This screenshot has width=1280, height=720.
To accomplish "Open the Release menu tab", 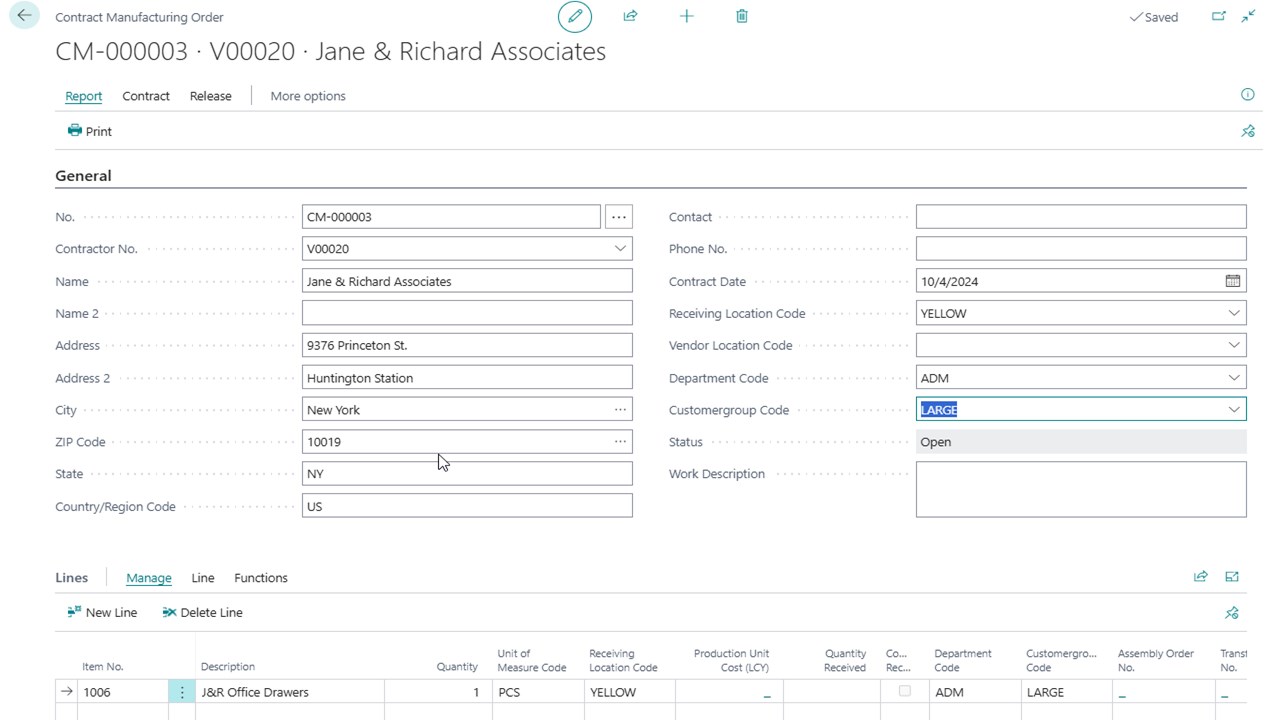I will click(210, 96).
